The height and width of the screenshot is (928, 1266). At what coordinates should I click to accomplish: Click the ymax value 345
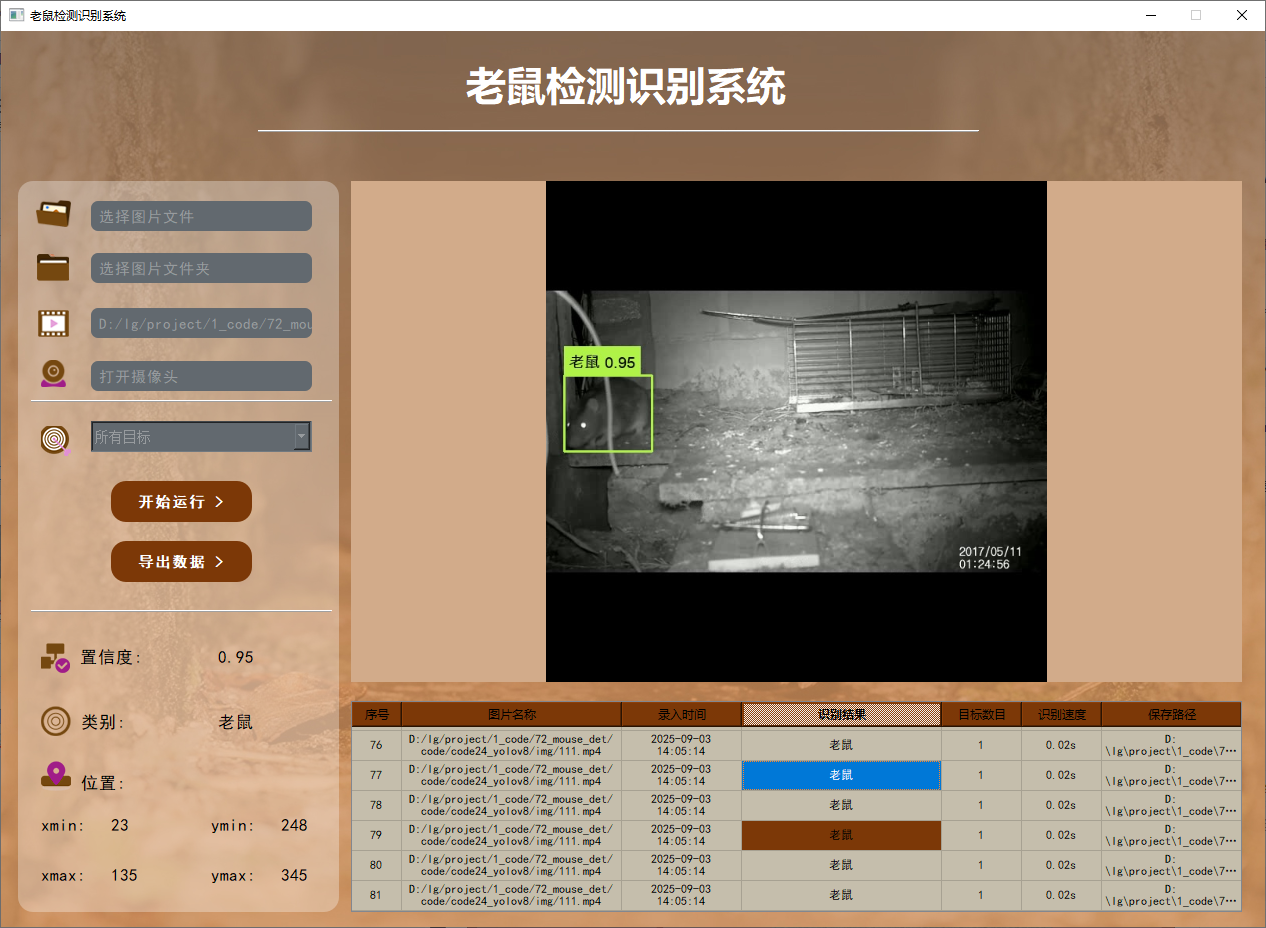(x=294, y=875)
